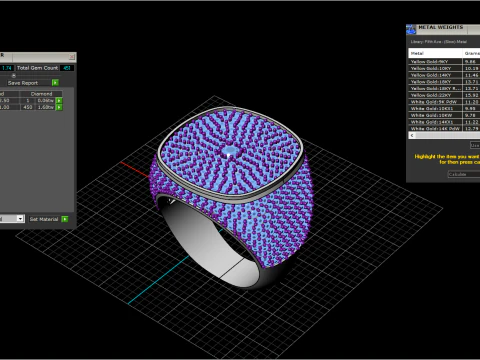The image size is (480, 360).
Task: Click the 'Metal' column header
Action: [x=435, y=53]
